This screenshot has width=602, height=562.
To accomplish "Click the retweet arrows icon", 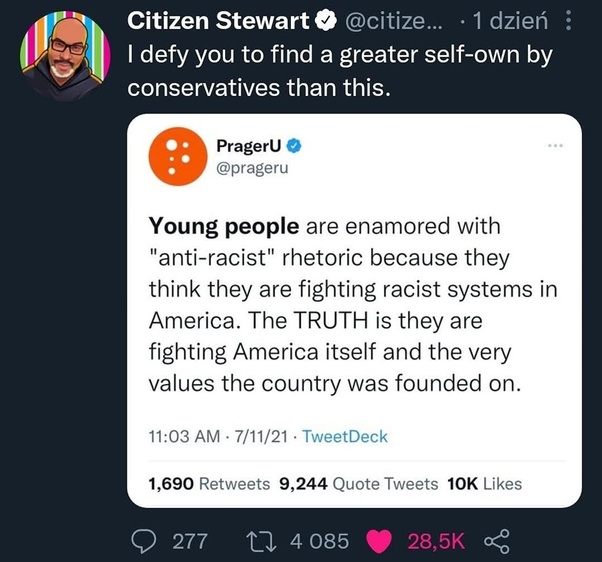I will coord(261,541).
